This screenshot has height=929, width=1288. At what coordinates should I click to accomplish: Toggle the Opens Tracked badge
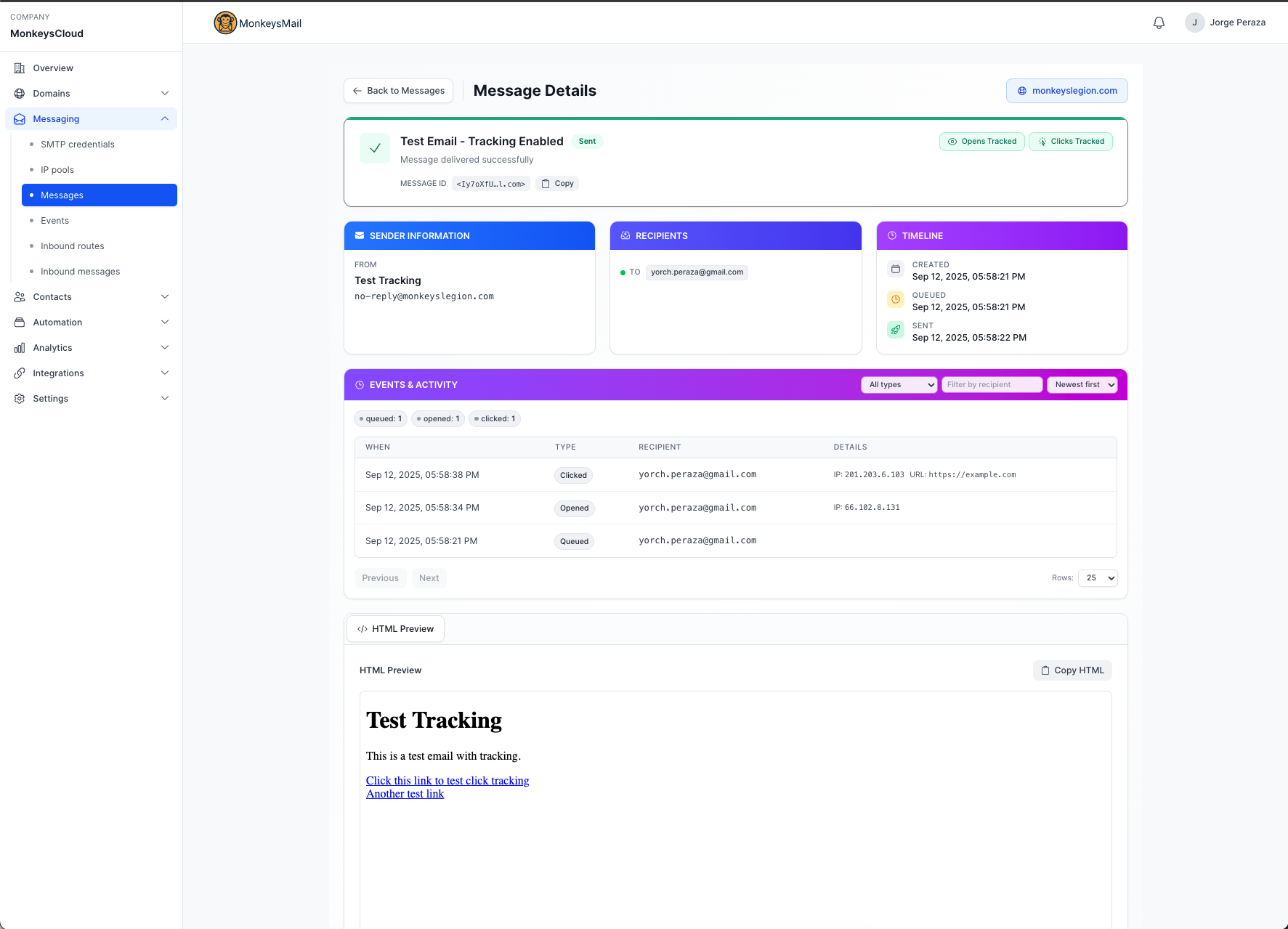pos(981,142)
